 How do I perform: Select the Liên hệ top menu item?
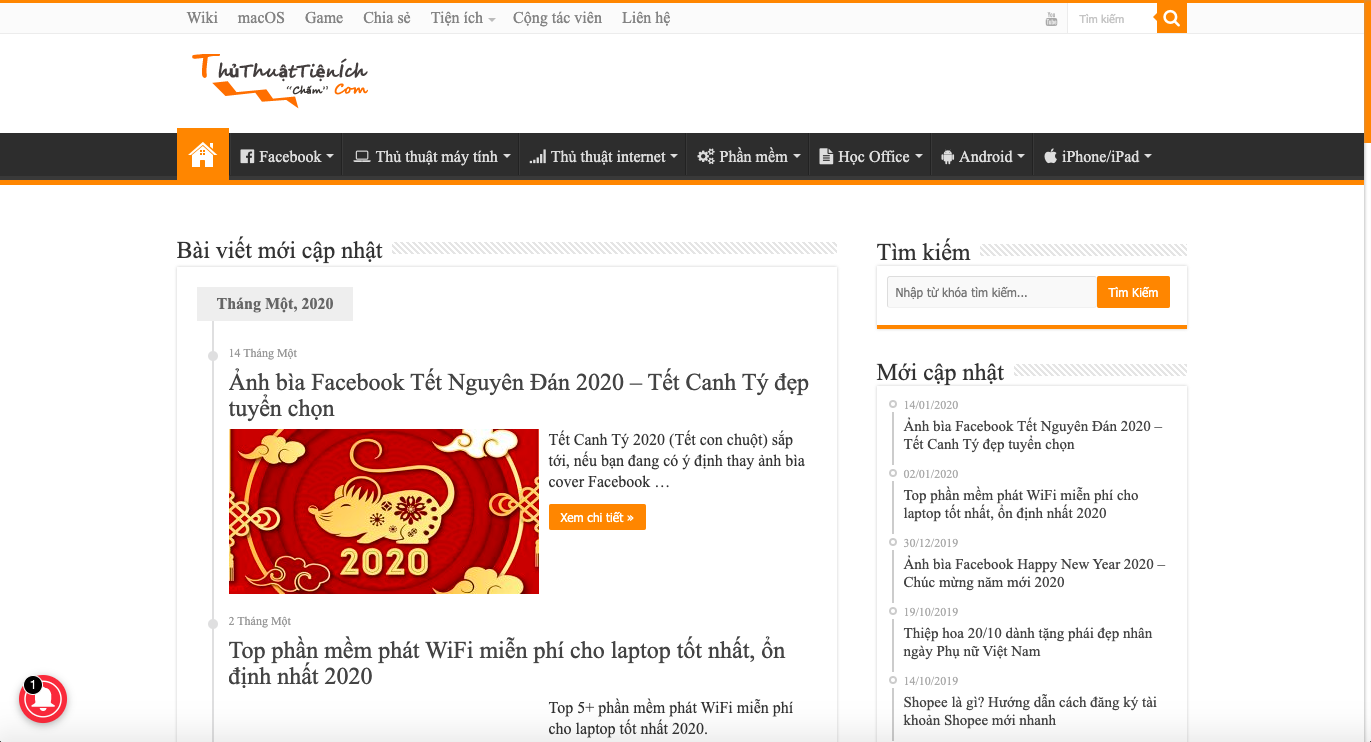(x=646, y=18)
